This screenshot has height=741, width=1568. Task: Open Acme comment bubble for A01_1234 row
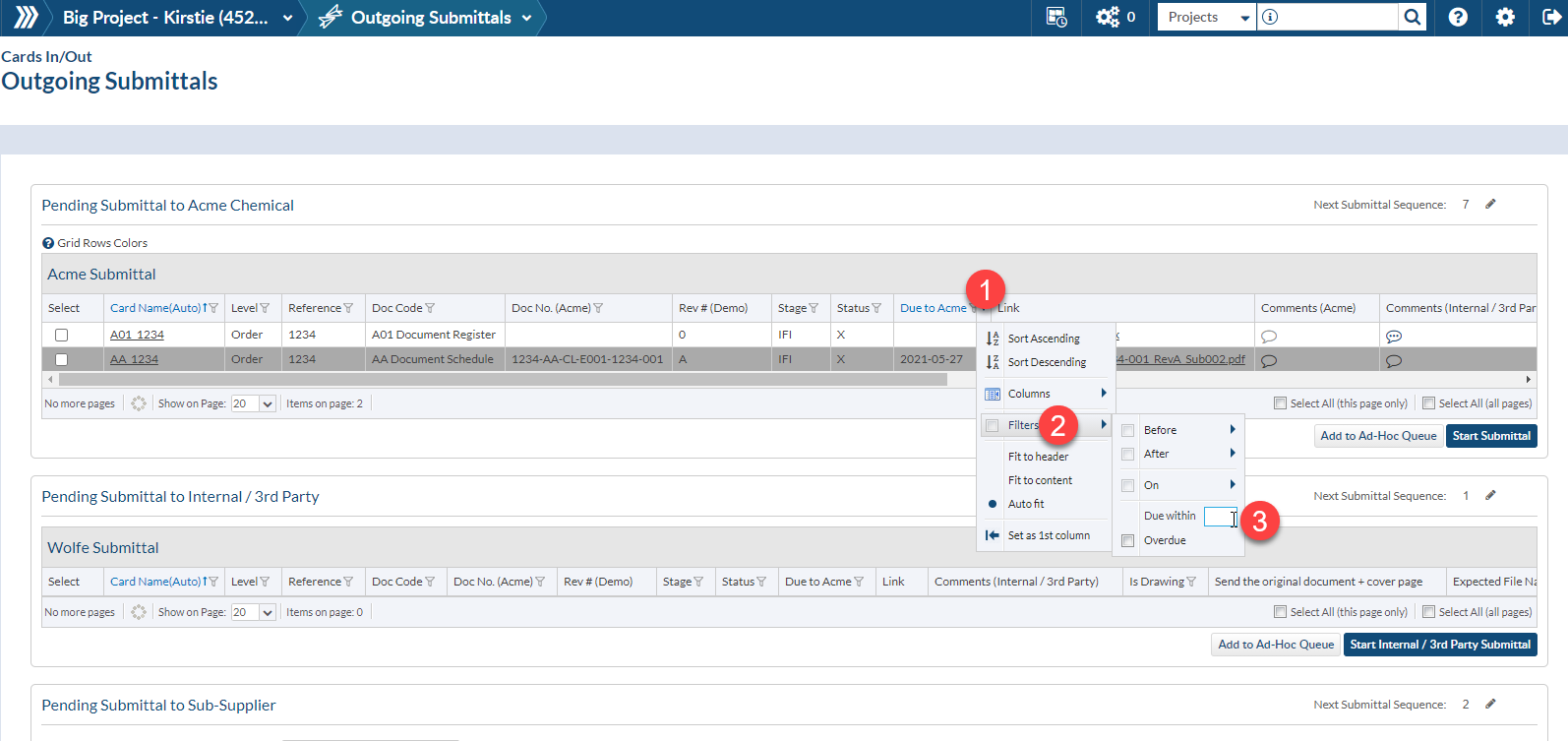pyautogui.click(x=1269, y=336)
